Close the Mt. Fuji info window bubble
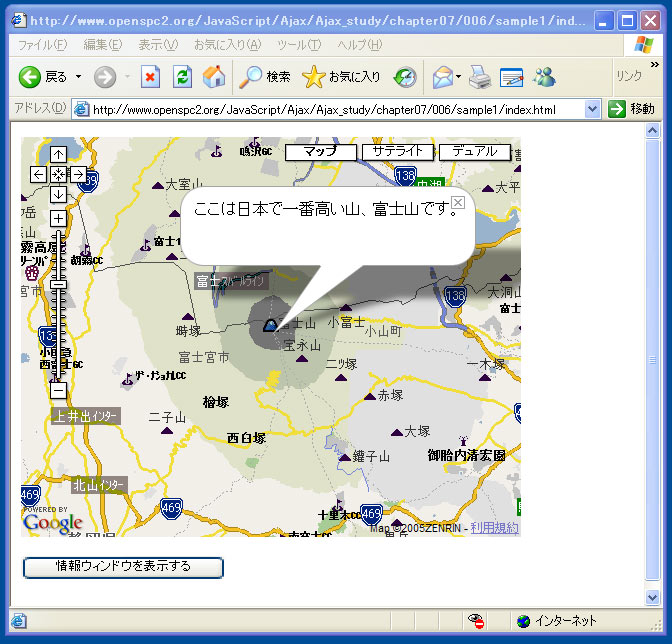 pos(458,203)
